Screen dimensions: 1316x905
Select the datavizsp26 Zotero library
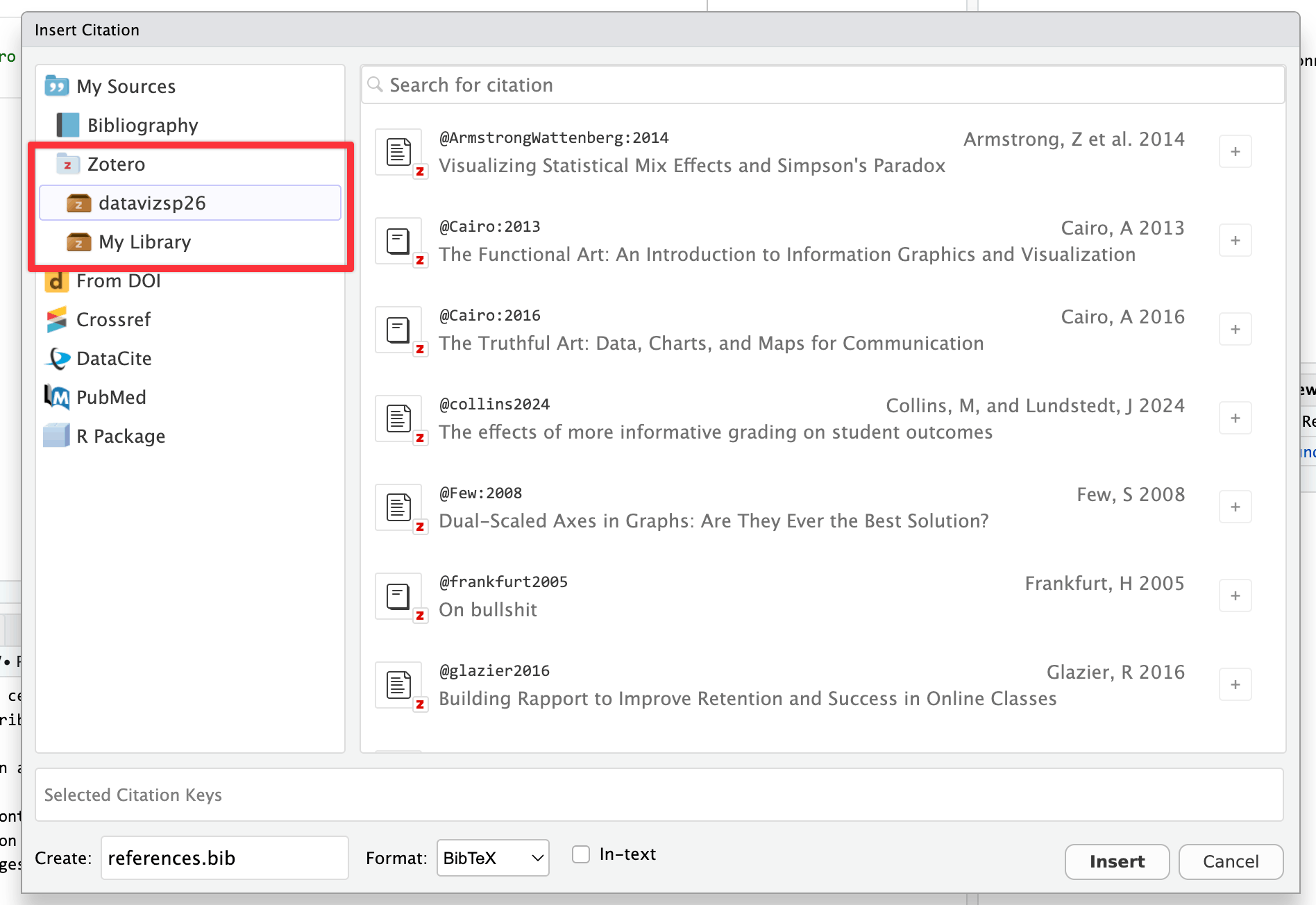click(x=152, y=203)
